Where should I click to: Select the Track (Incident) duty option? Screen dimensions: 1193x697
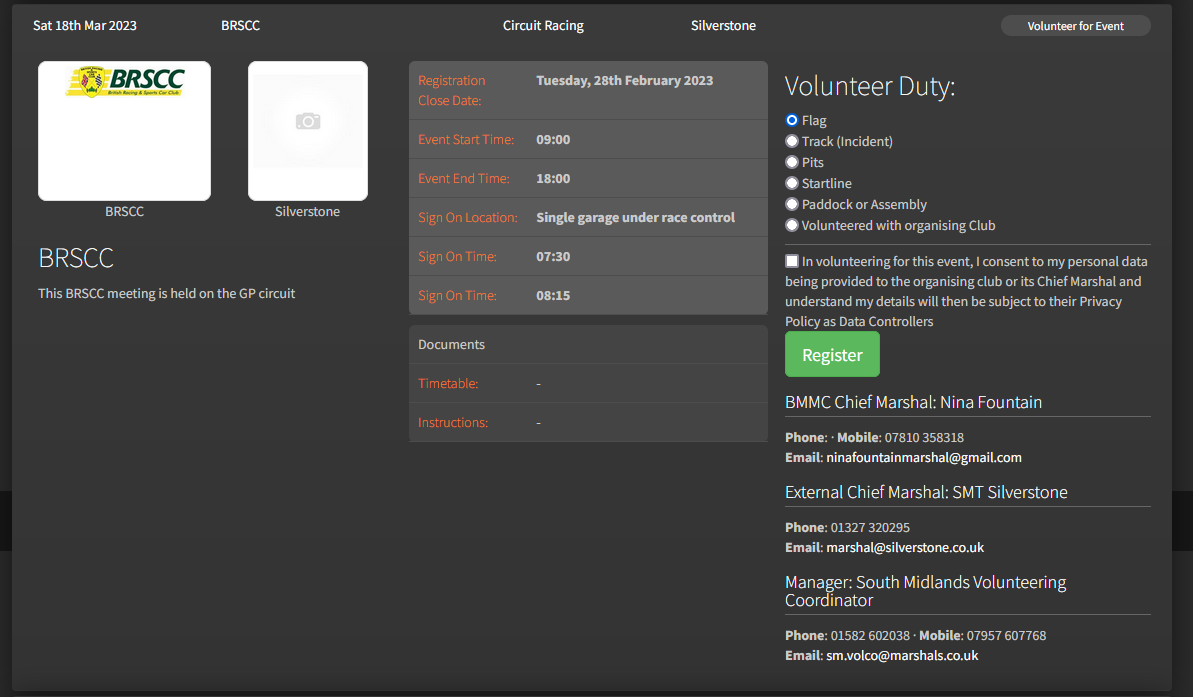pos(792,142)
